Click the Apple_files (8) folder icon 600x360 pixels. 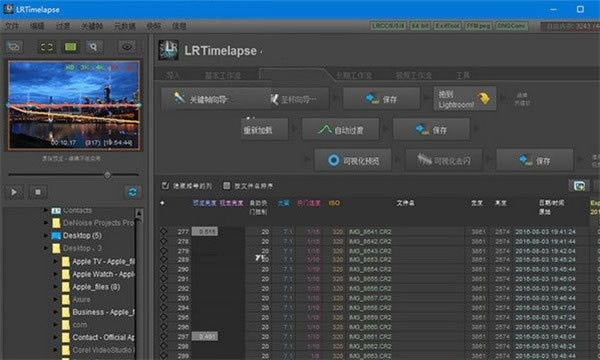[66, 287]
